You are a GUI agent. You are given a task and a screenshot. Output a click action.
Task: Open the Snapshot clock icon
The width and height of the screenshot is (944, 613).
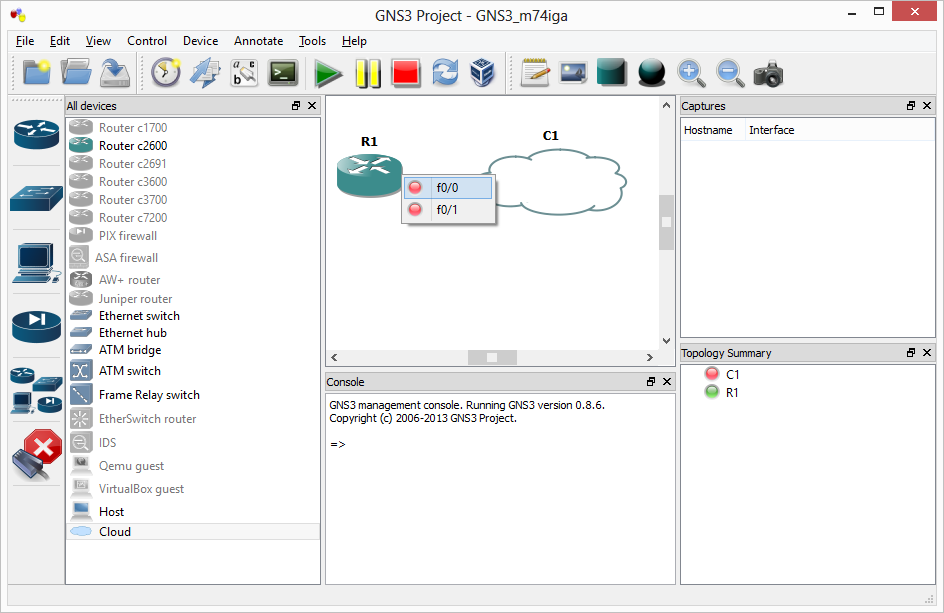pos(166,73)
